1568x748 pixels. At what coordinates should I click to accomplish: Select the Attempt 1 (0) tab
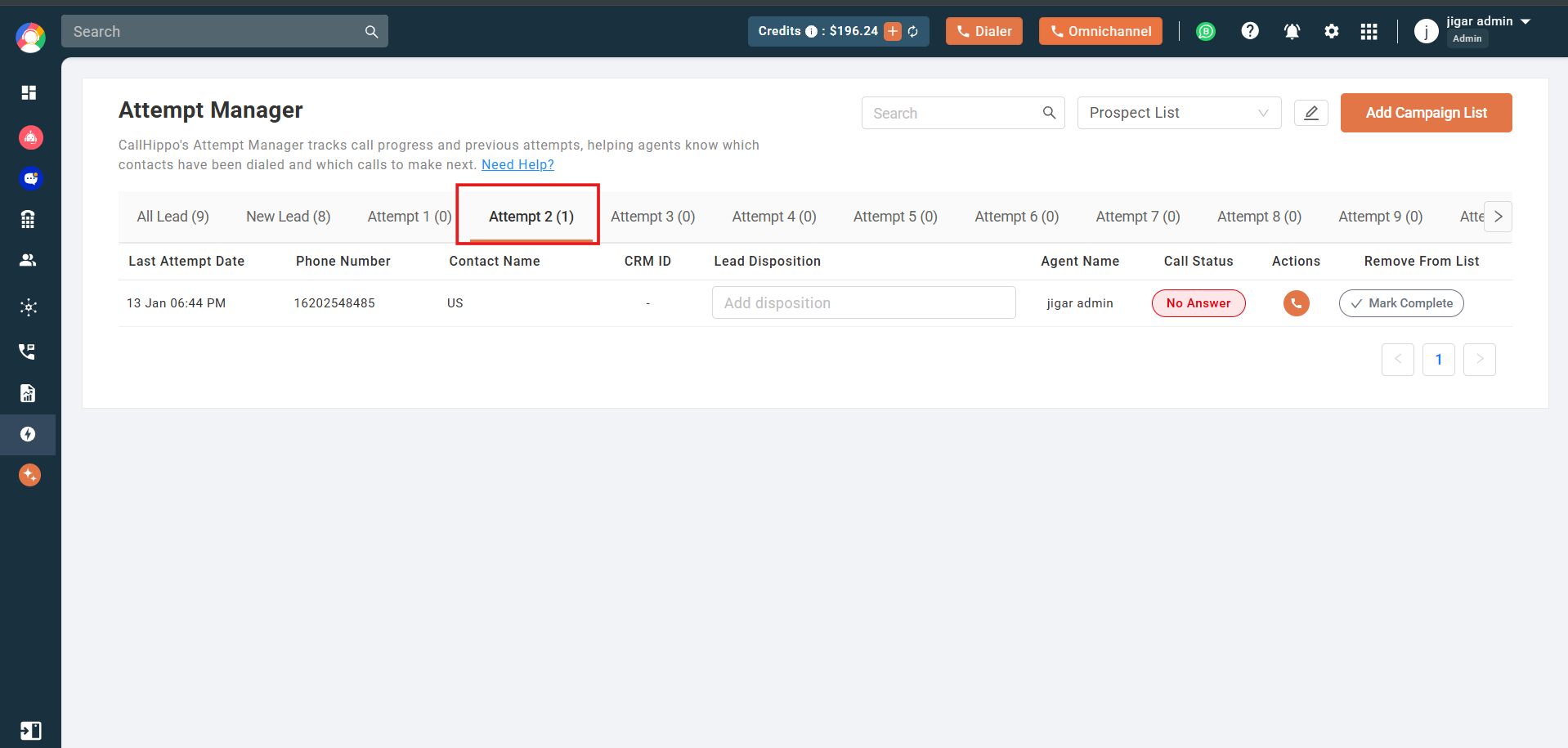409,217
